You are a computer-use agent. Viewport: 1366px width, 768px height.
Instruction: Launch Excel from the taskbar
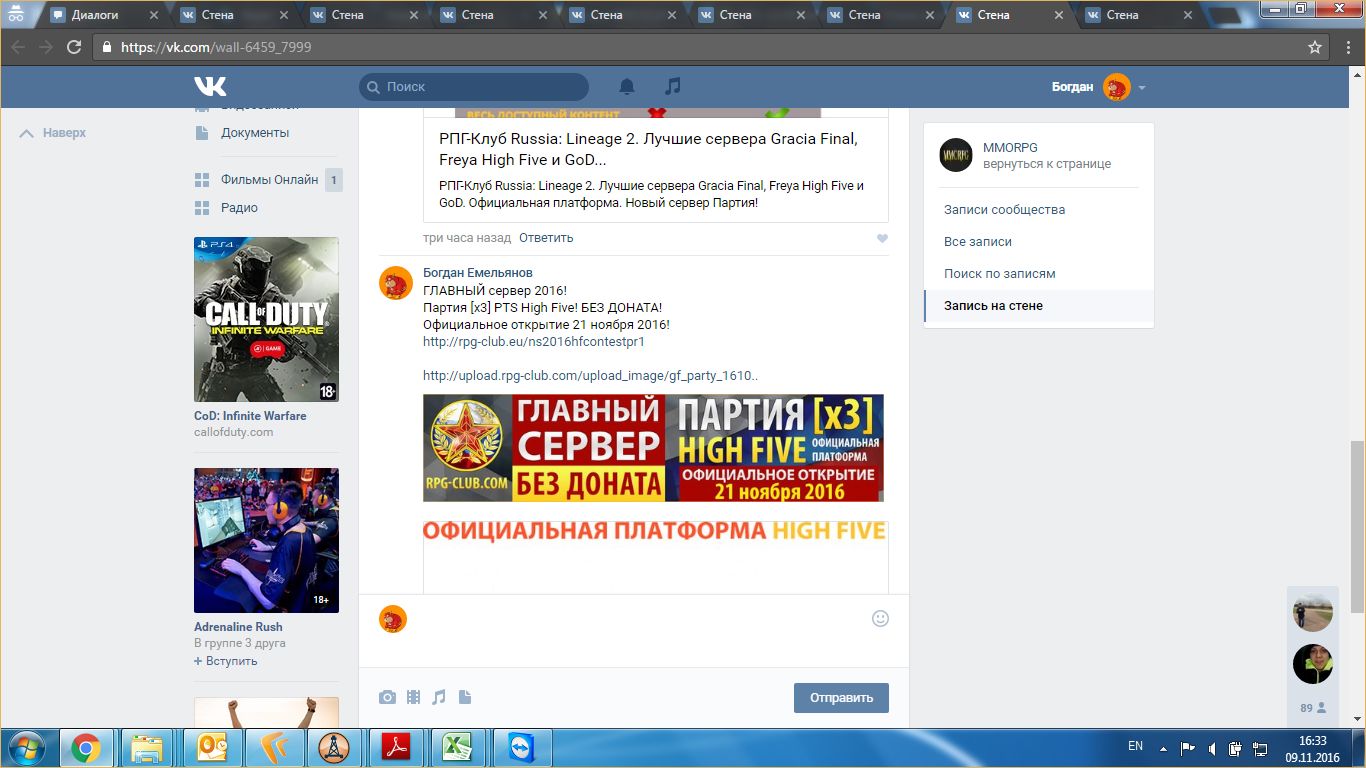coord(457,748)
